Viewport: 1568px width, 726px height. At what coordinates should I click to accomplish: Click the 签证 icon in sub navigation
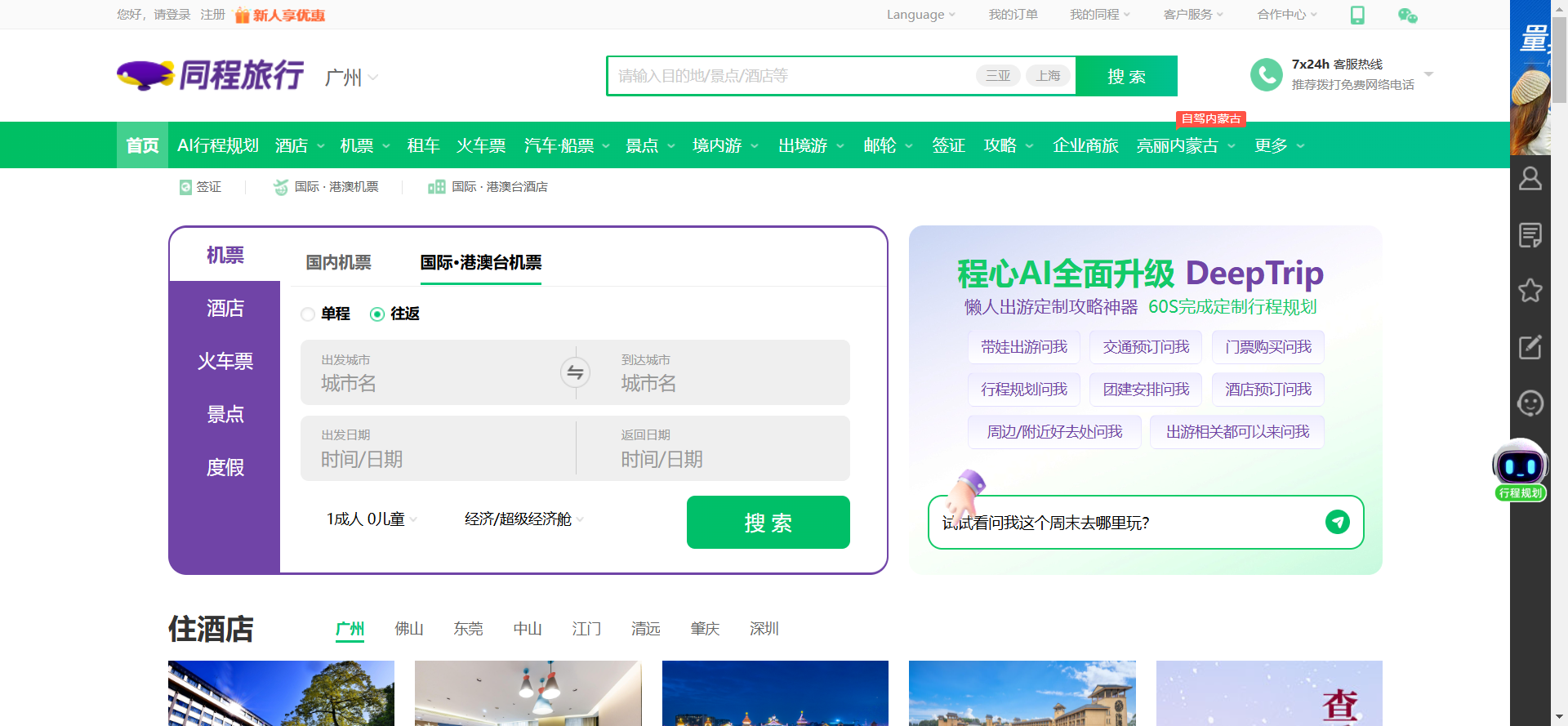tap(185, 187)
